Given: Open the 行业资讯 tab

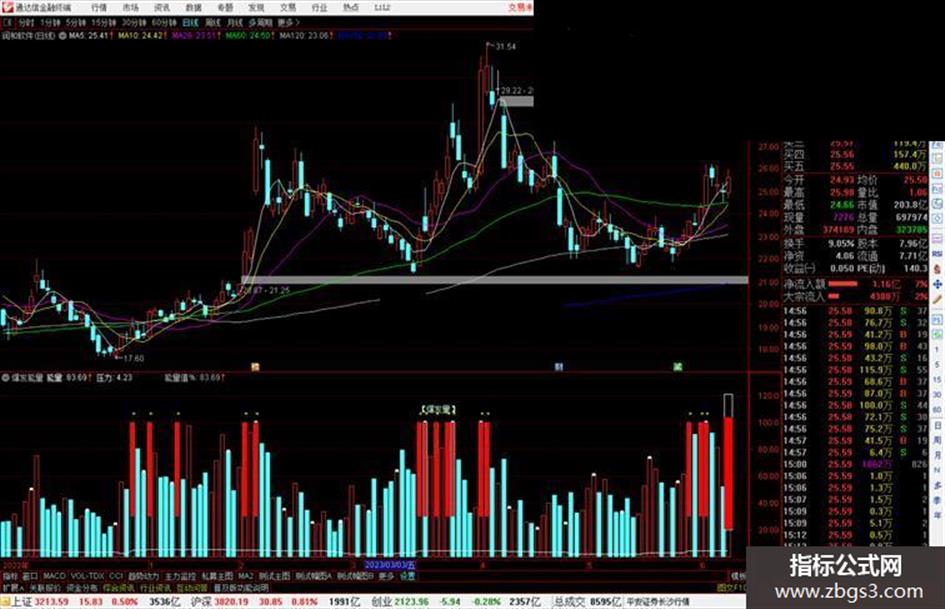Looking at the screenshot, I should [156, 587].
